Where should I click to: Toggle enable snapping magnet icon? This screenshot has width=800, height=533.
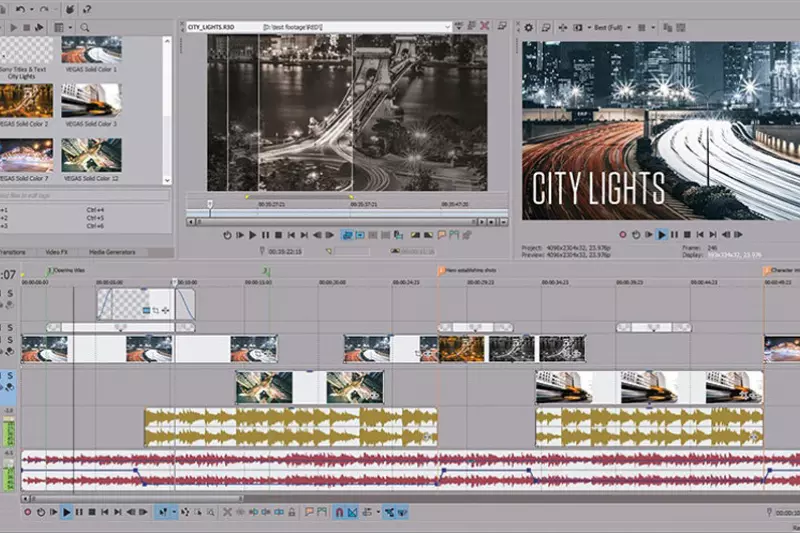pyautogui.click(x=339, y=512)
